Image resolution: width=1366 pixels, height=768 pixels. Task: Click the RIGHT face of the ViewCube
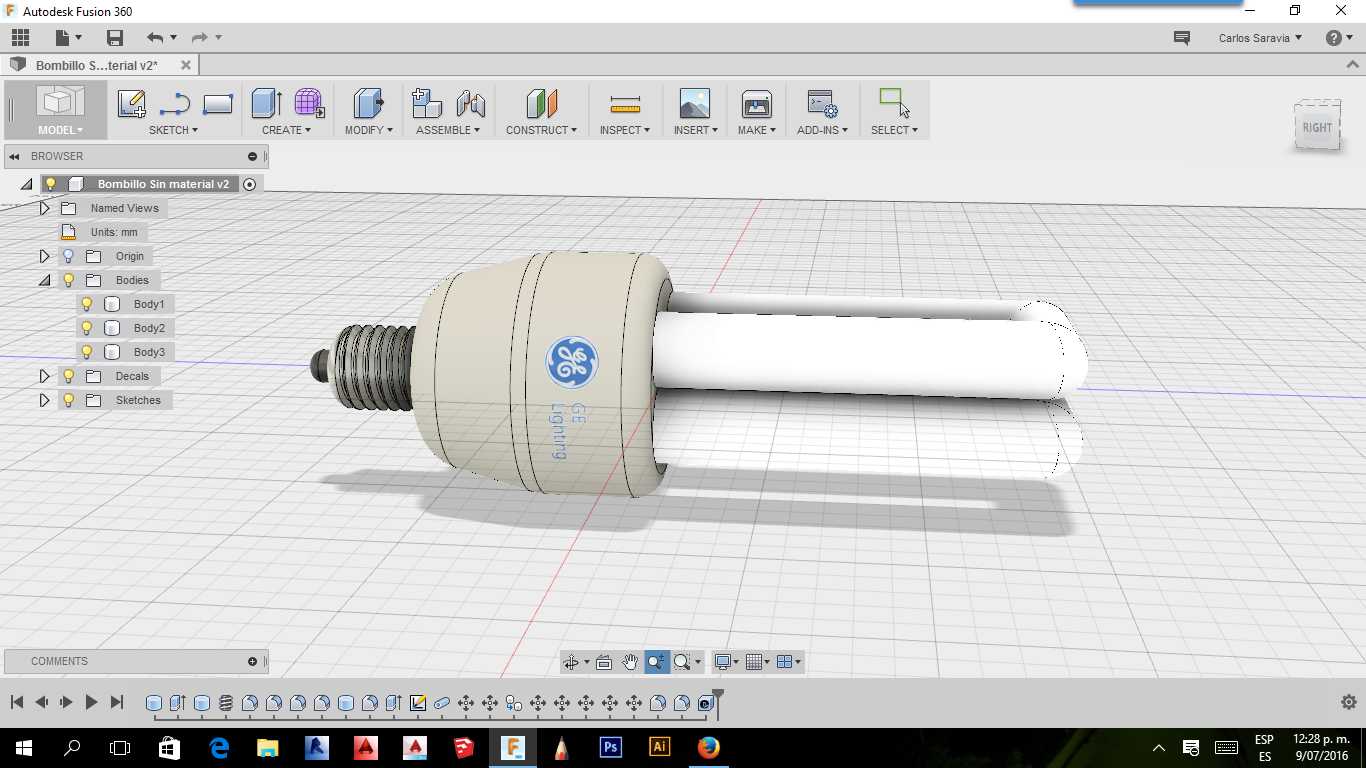tap(1317, 127)
